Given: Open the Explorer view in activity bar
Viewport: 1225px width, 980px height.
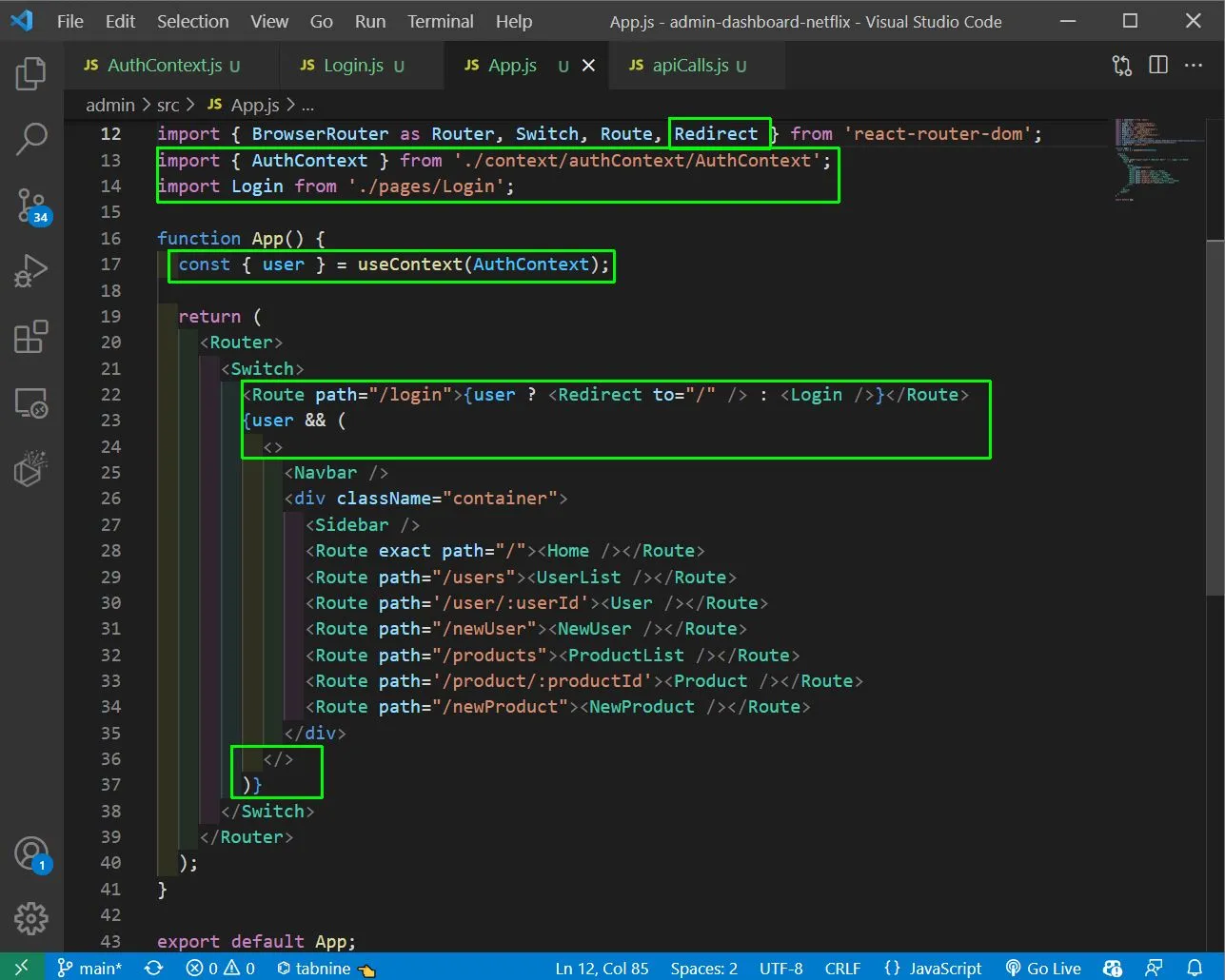Looking at the screenshot, I should pos(30,73).
